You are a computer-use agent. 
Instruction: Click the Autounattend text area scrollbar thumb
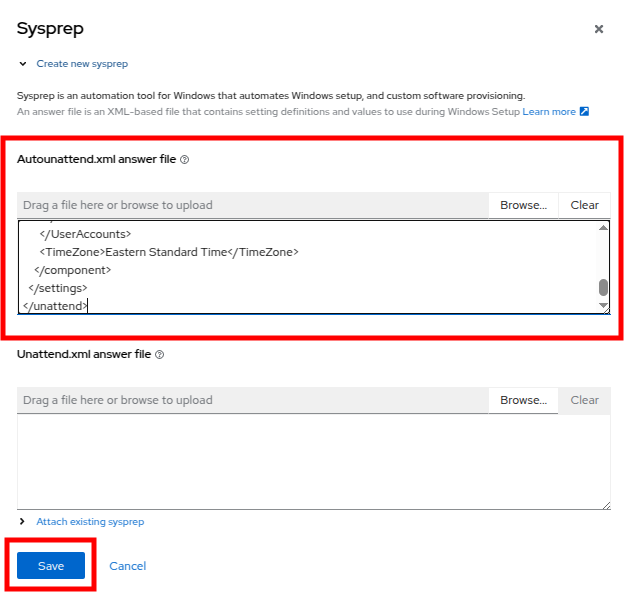(603, 287)
